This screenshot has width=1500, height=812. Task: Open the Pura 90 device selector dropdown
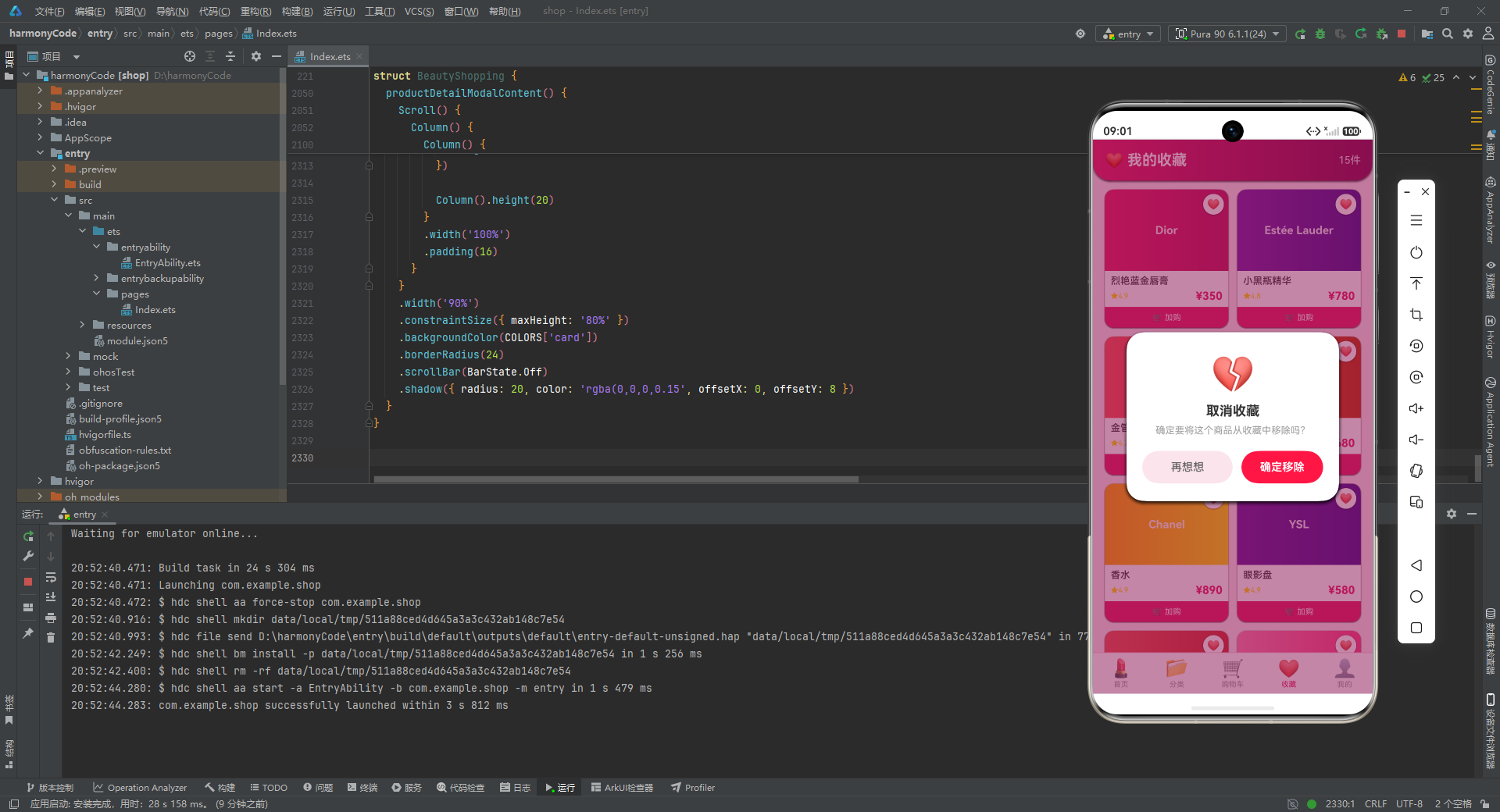point(1227,34)
